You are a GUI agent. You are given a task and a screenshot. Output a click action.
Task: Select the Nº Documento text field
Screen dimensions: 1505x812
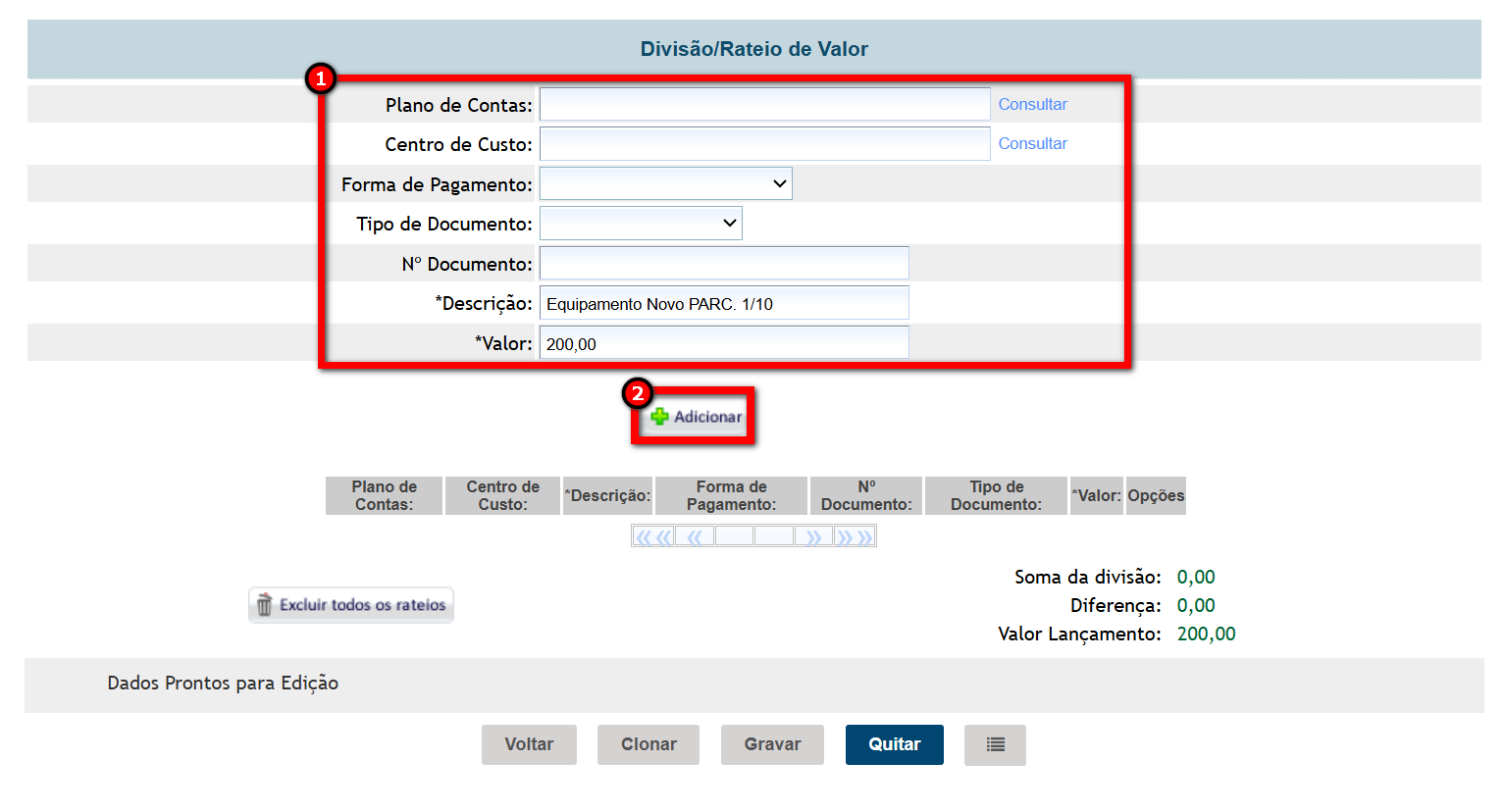724,263
